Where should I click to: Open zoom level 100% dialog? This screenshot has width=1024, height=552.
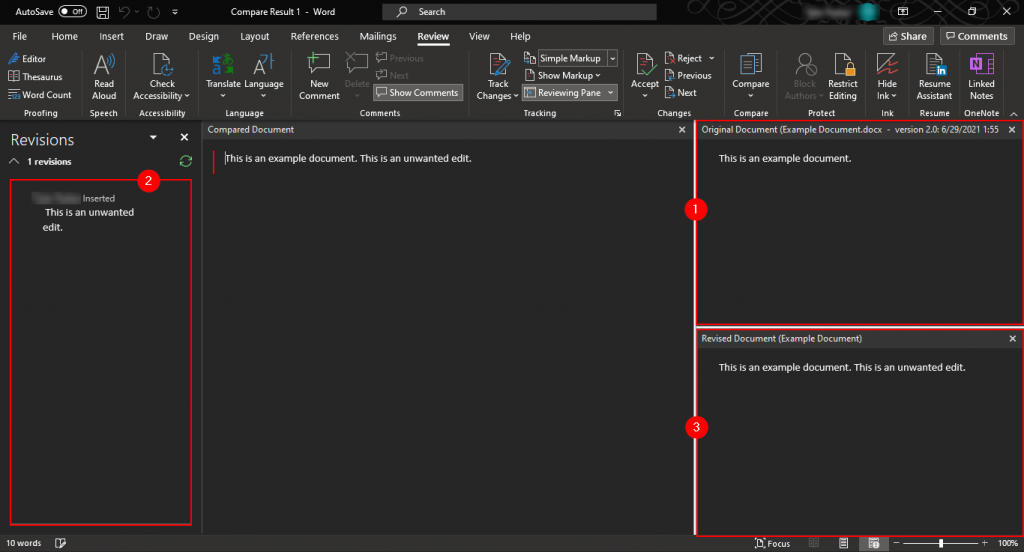click(x=1008, y=544)
